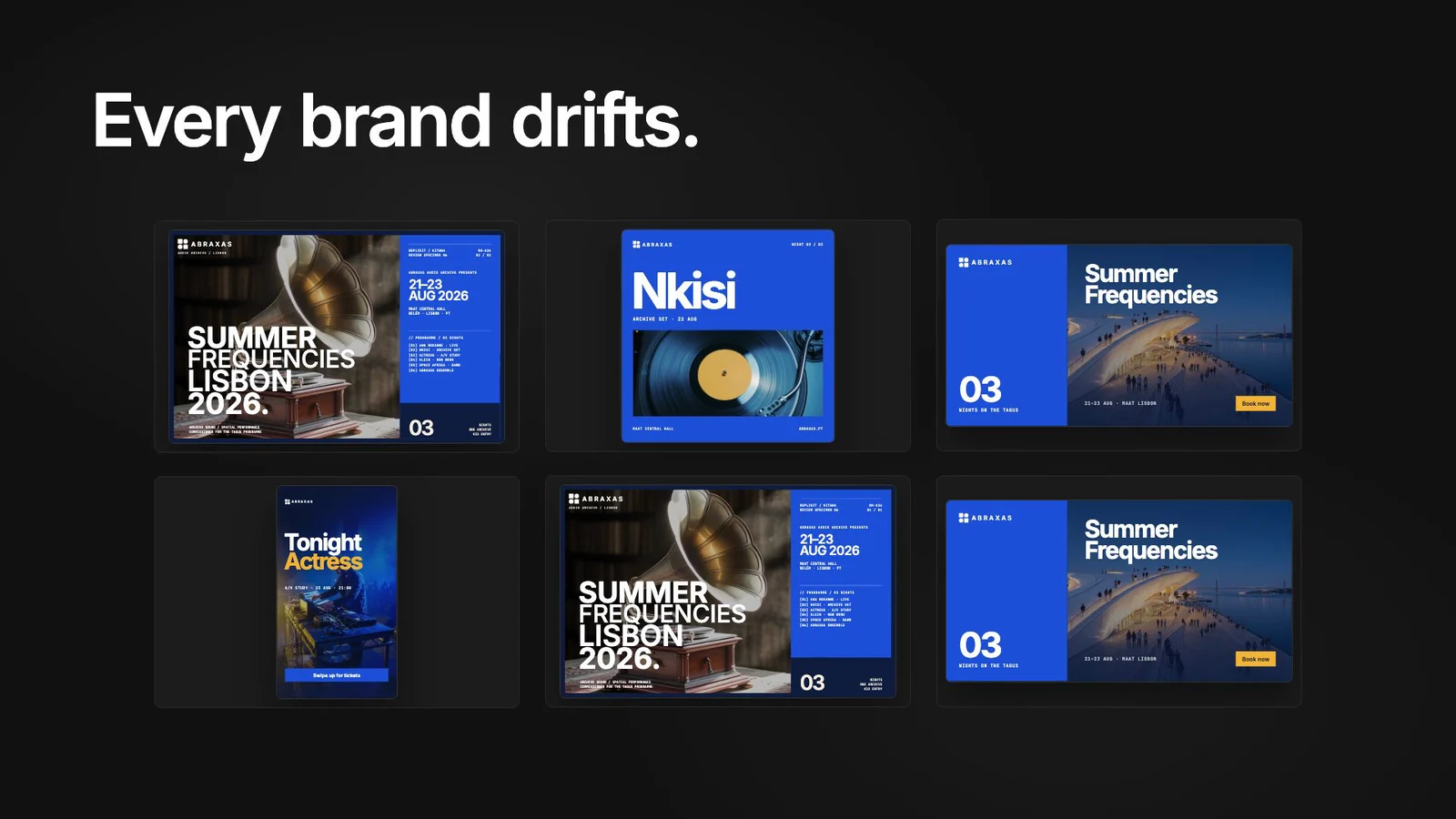Click the ABRAXAS logo on the Tonight Actress story
Image resolution: width=1456 pixels, height=819 pixels.
tap(298, 501)
